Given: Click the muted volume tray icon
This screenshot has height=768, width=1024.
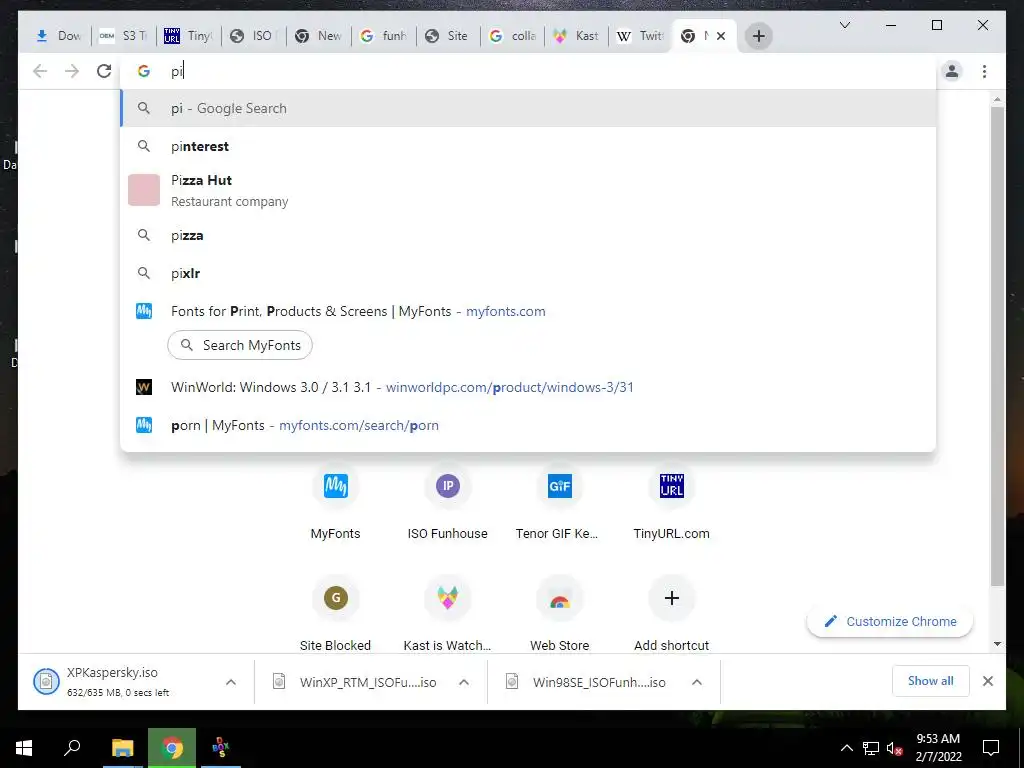Looking at the screenshot, I should [895, 748].
